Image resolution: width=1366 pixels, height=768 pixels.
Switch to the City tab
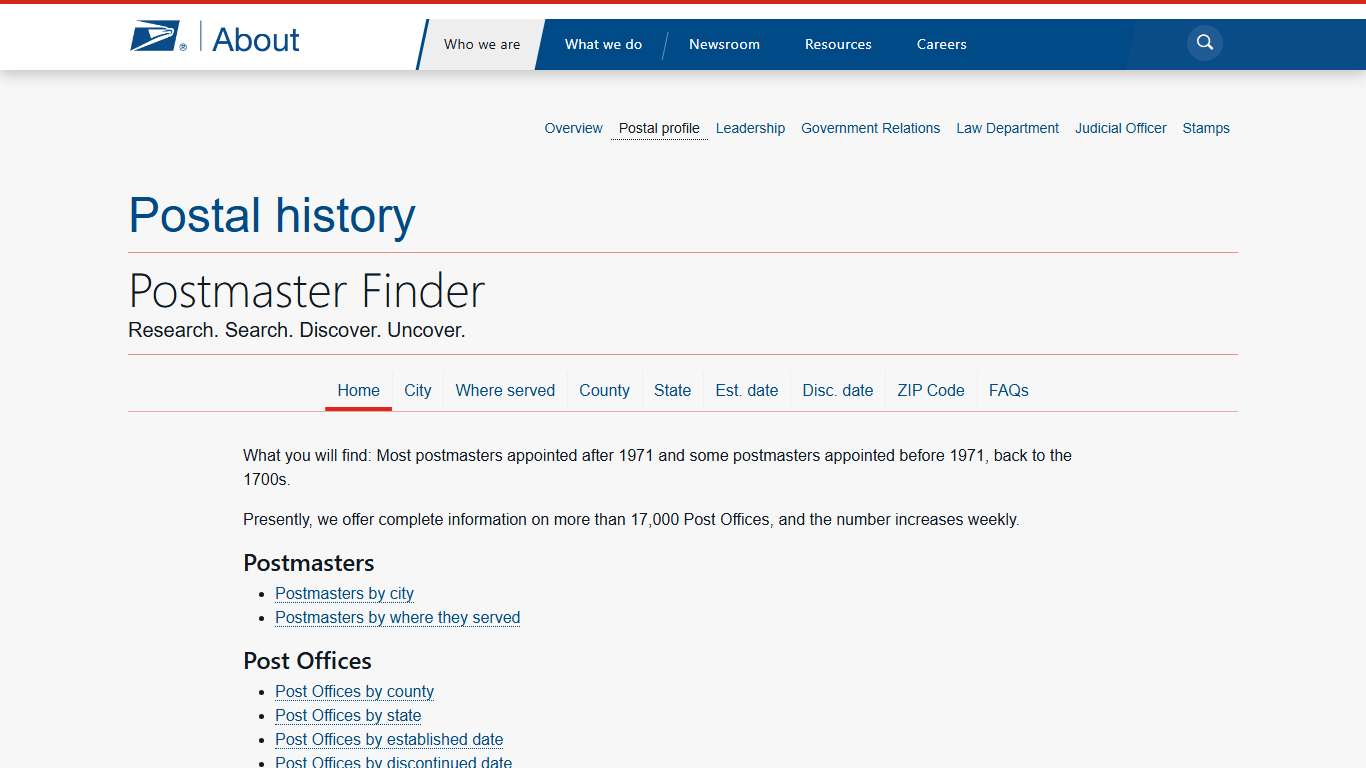pos(418,390)
